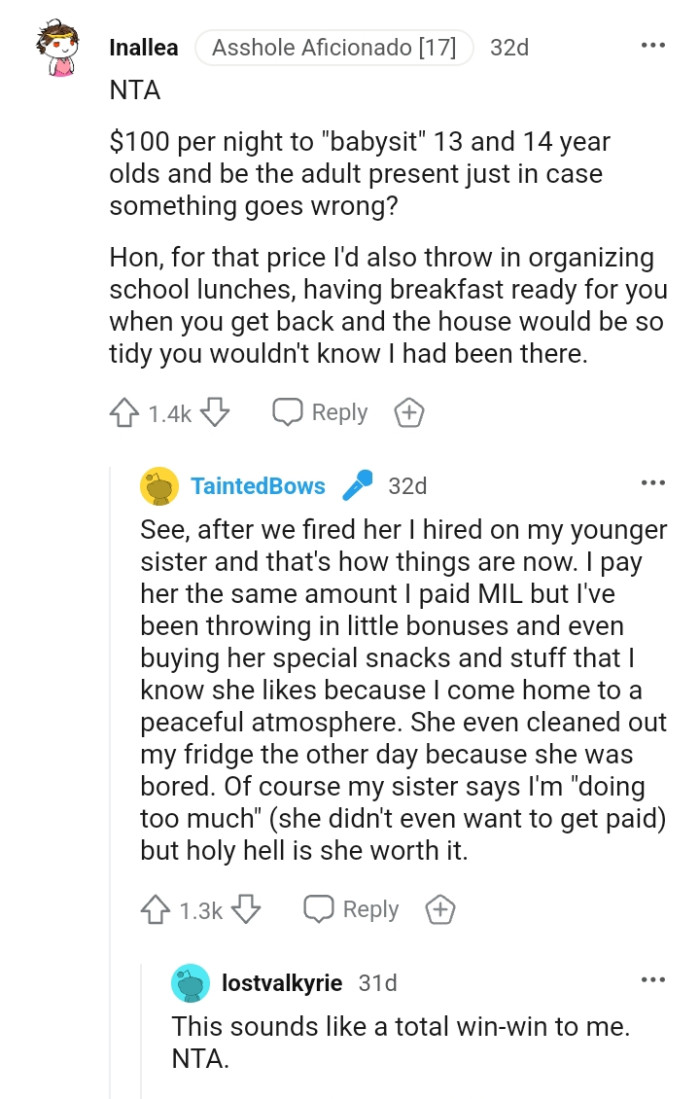
Task: Click the Asshole Aficionado [17] flair badge
Action: 333,45
